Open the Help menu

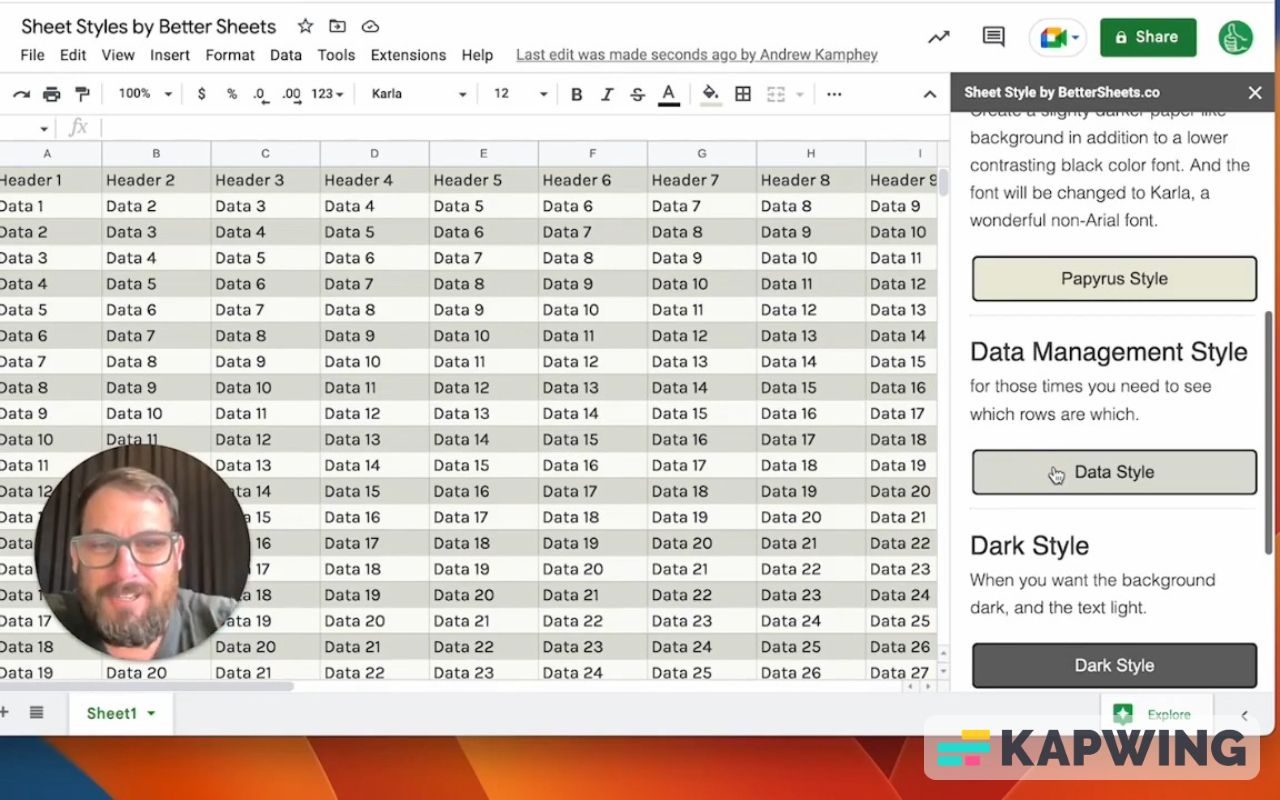477,55
